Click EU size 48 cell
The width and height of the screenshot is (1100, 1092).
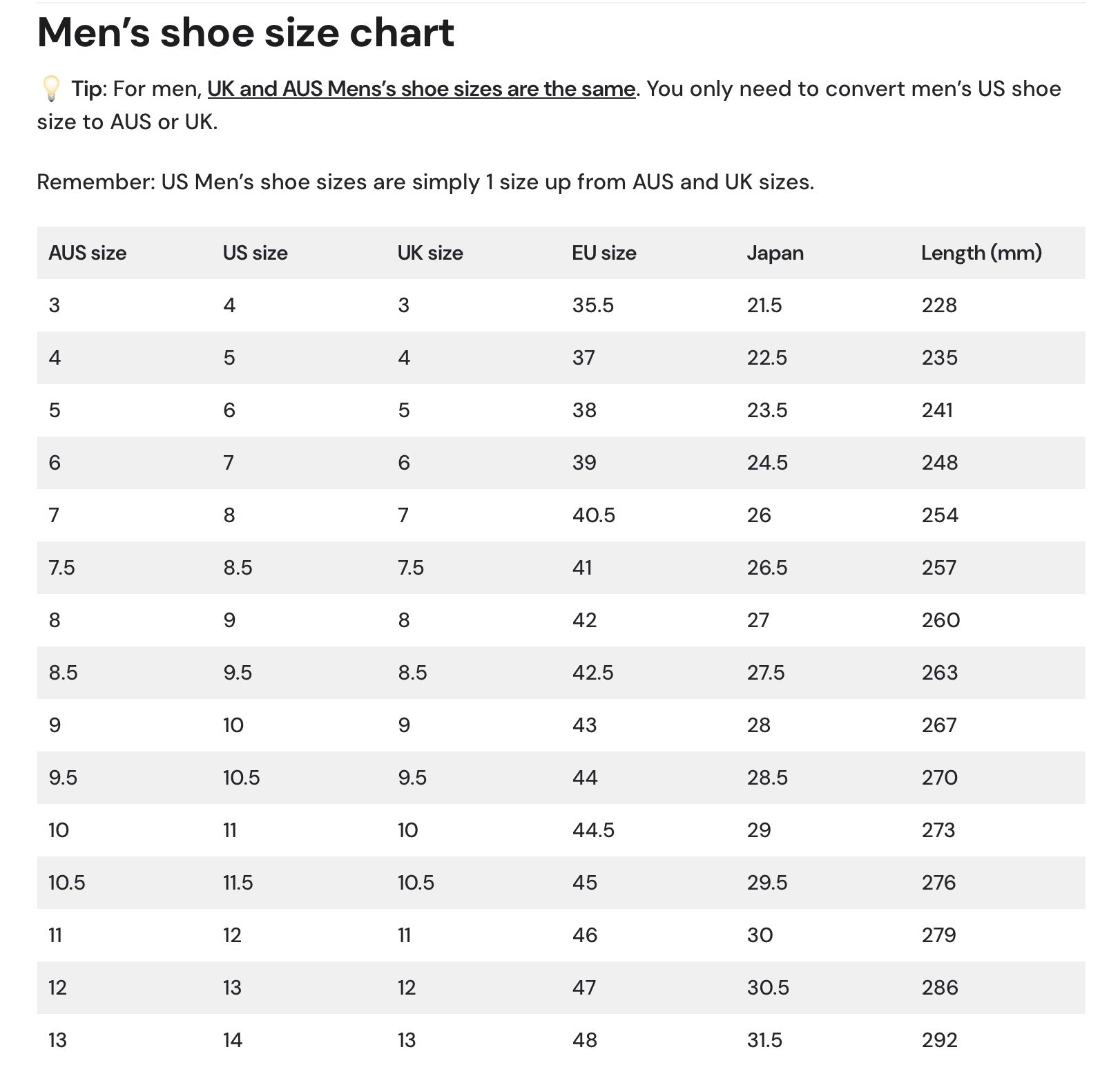[x=584, y=1040]
